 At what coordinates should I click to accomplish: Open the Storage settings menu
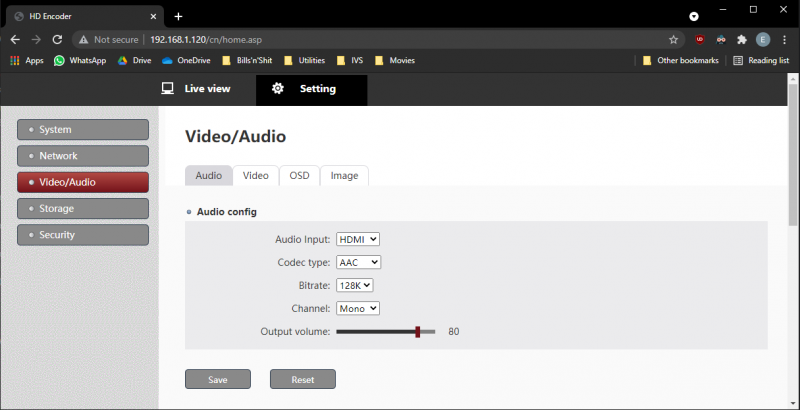tap(83, 209)
